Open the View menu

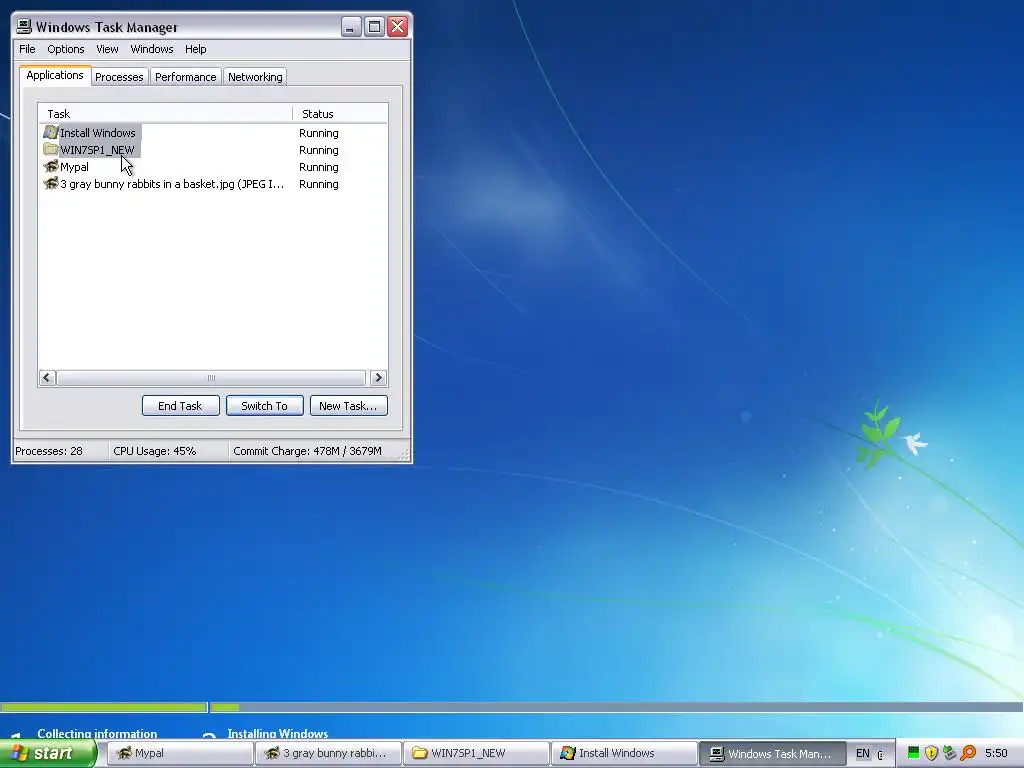click(107, 49)
